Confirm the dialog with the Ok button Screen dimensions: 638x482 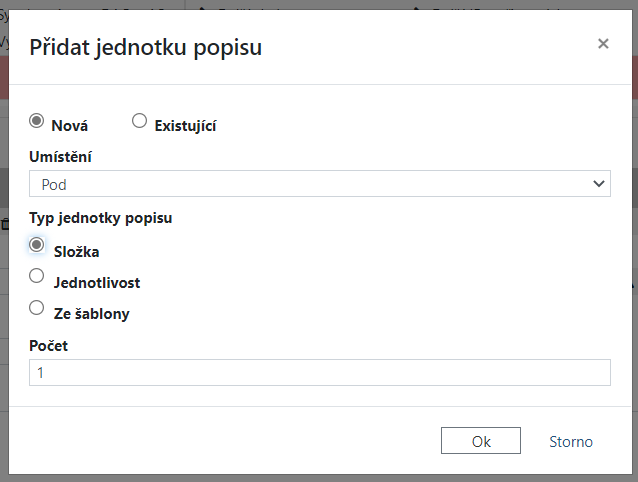480,441
